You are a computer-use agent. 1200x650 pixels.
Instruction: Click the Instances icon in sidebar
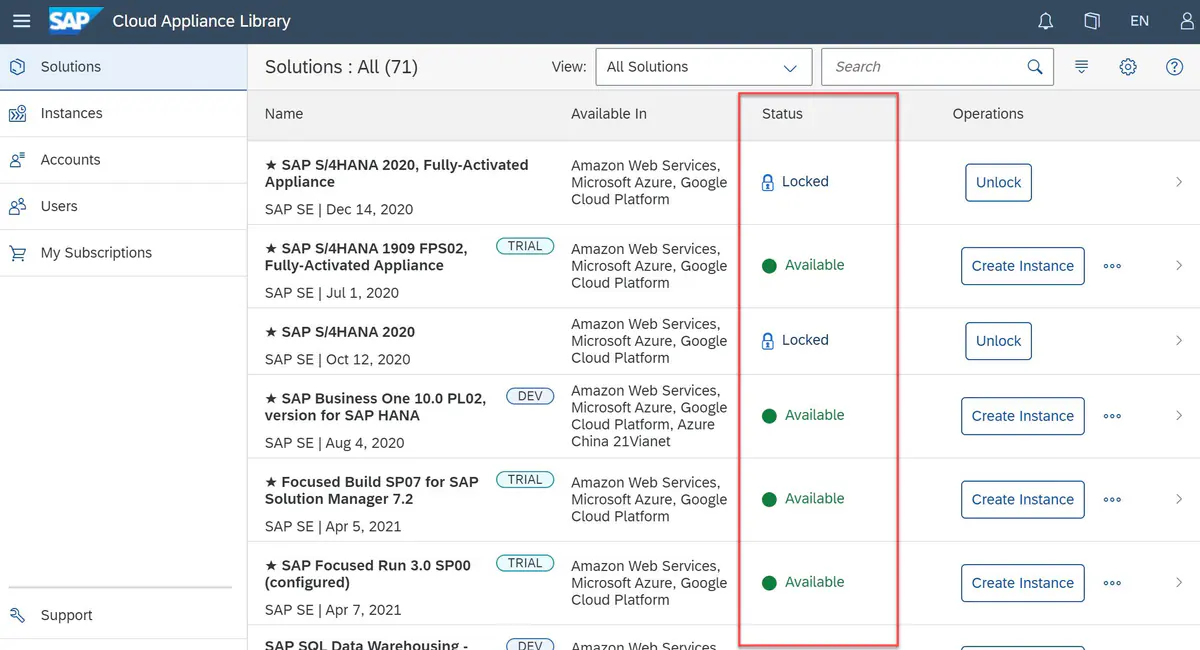click(17, 114)
